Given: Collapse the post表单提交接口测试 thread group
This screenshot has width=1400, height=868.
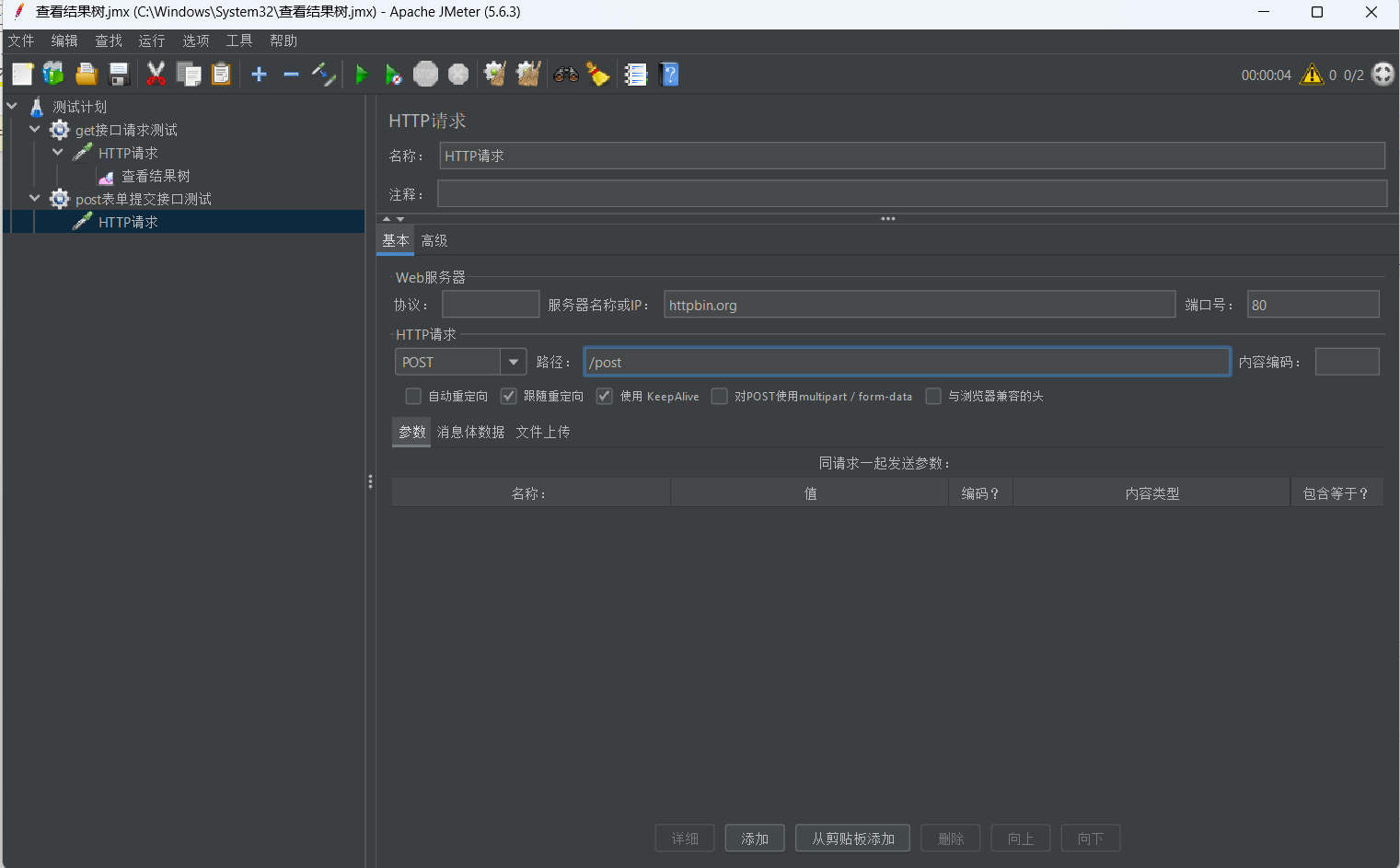Looking at the screenshot, I should click(x=35, y=199).
